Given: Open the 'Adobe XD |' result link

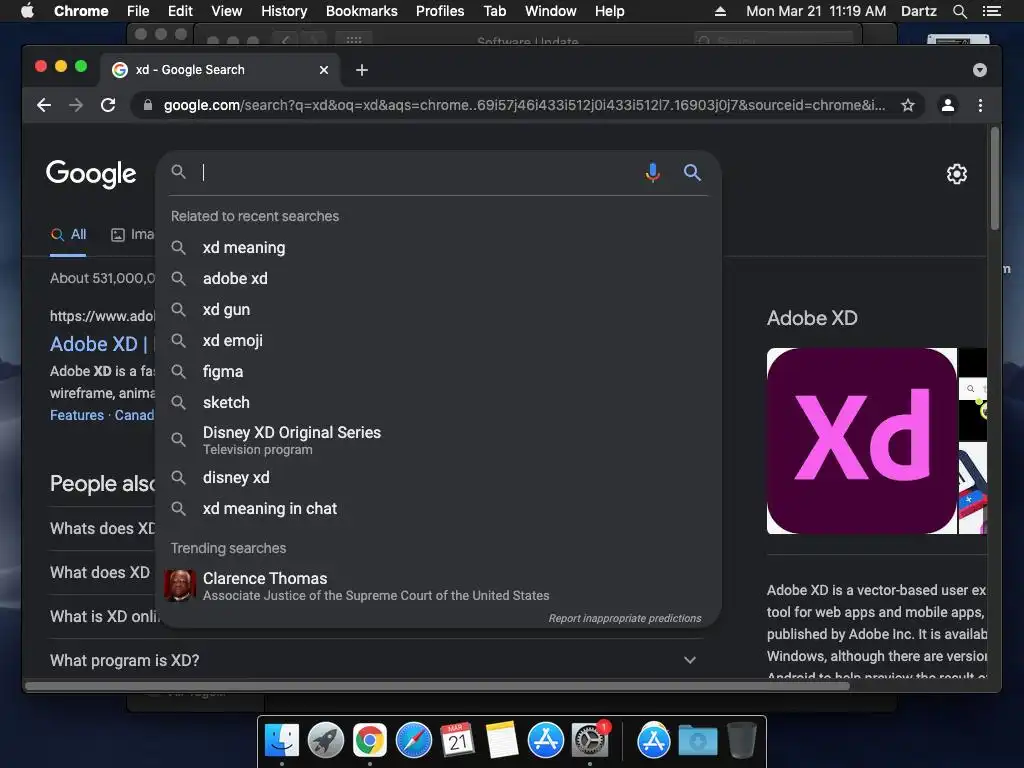Looking at the screenshot, I should (x=99, y=344).
